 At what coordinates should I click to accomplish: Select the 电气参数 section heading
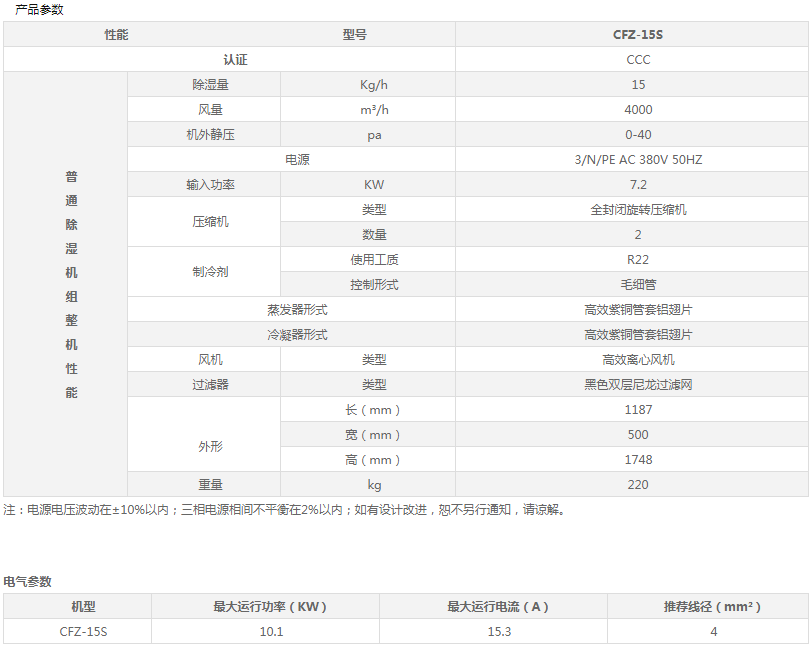(x=28, y=581)
